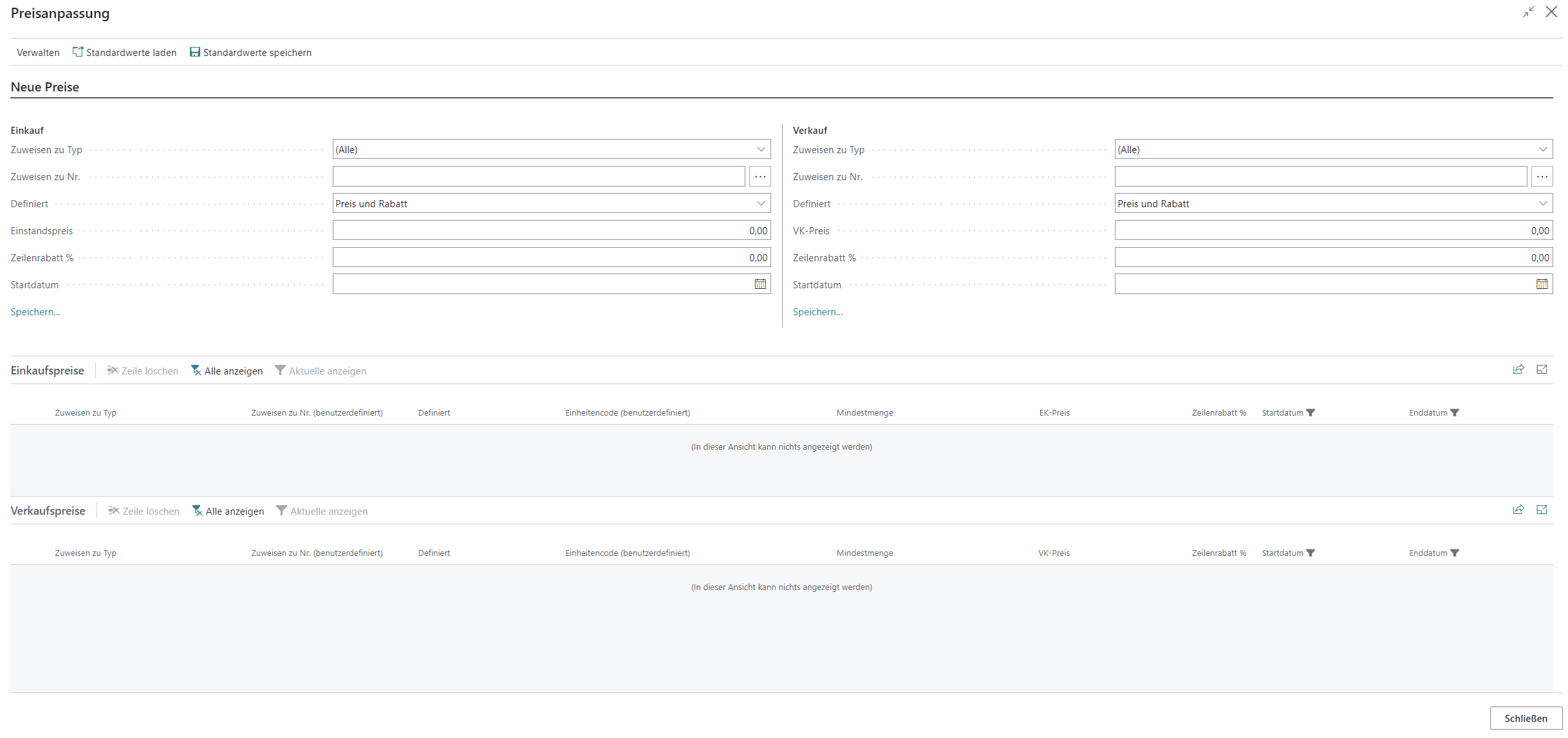Screen dimensions: 1568x738
Task: Open the Einkaufspreise section heading
Action: [48, 371]
